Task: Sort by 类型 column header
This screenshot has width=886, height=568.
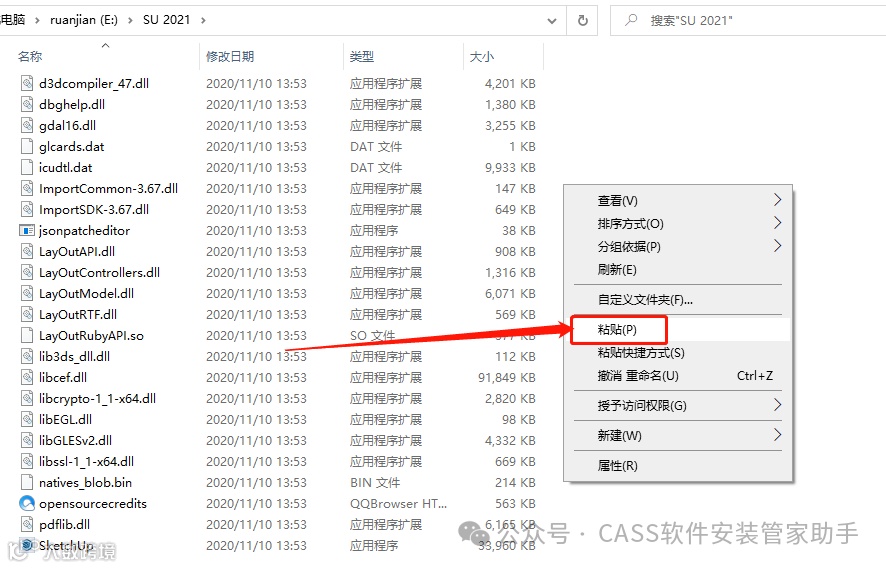Action: (362, 57)
